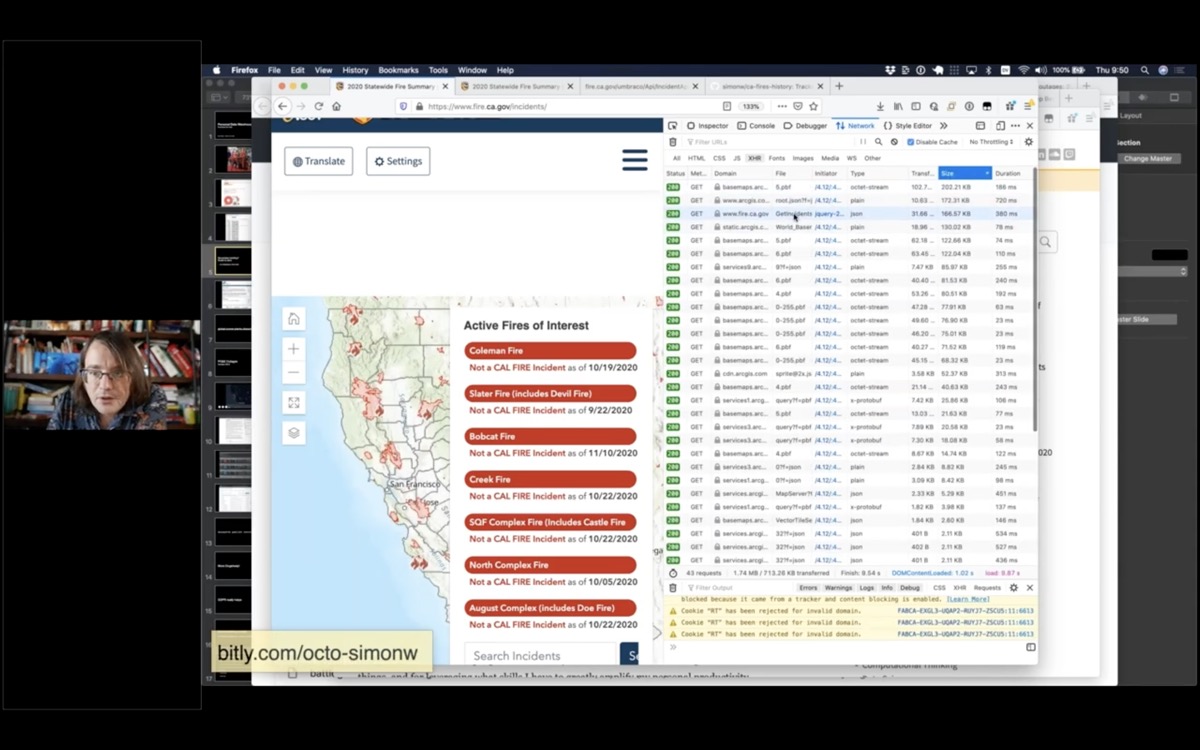
Task: Open the page zoom 133% indicator
Action: point(751,106)
